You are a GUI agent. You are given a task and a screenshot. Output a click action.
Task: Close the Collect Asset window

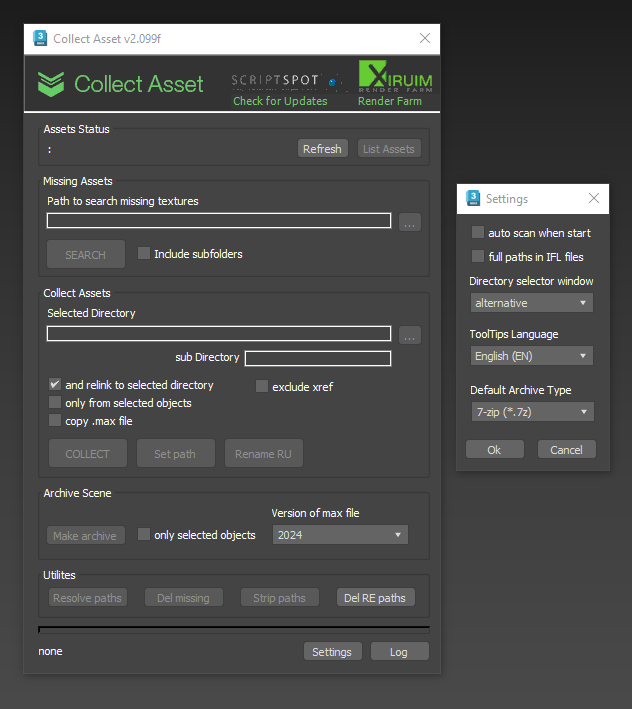tap(425, 38)
